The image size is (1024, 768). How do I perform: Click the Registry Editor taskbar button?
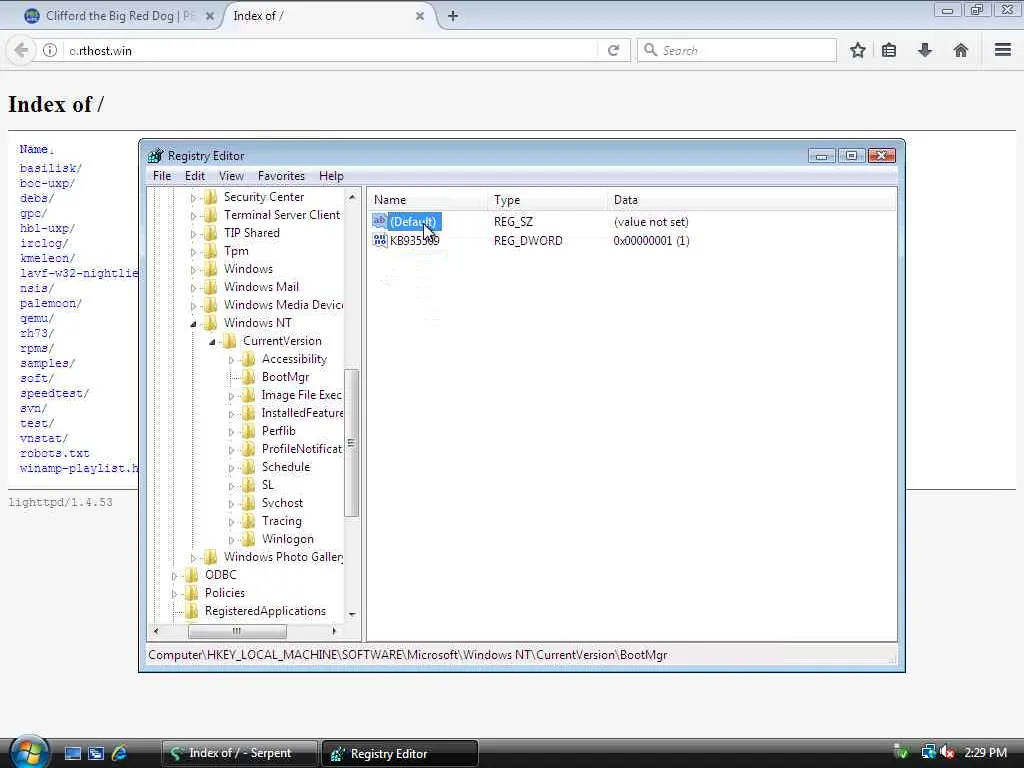[400, 753]
